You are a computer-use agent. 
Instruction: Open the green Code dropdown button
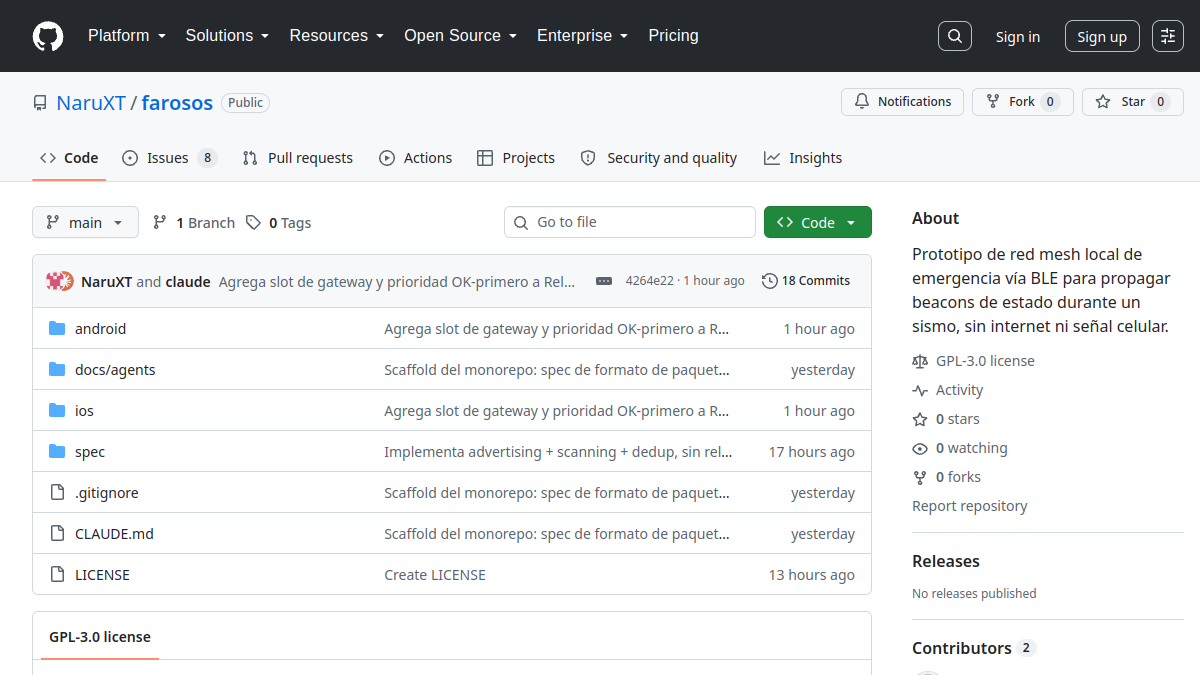818,222
